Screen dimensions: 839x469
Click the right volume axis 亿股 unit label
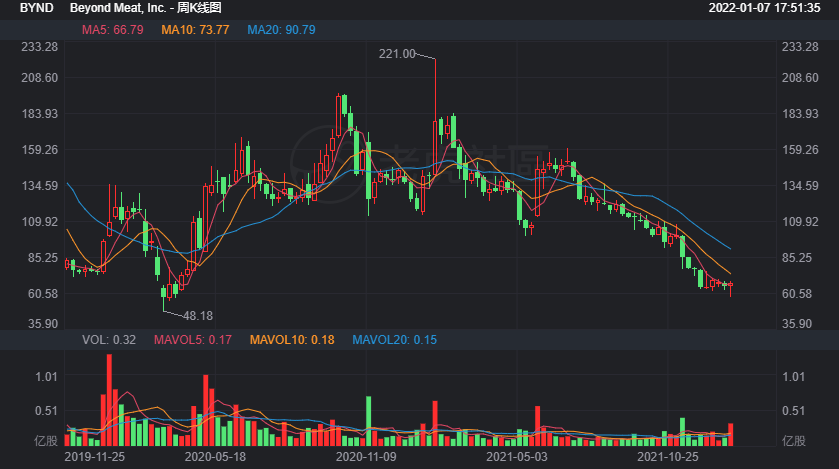794,441
